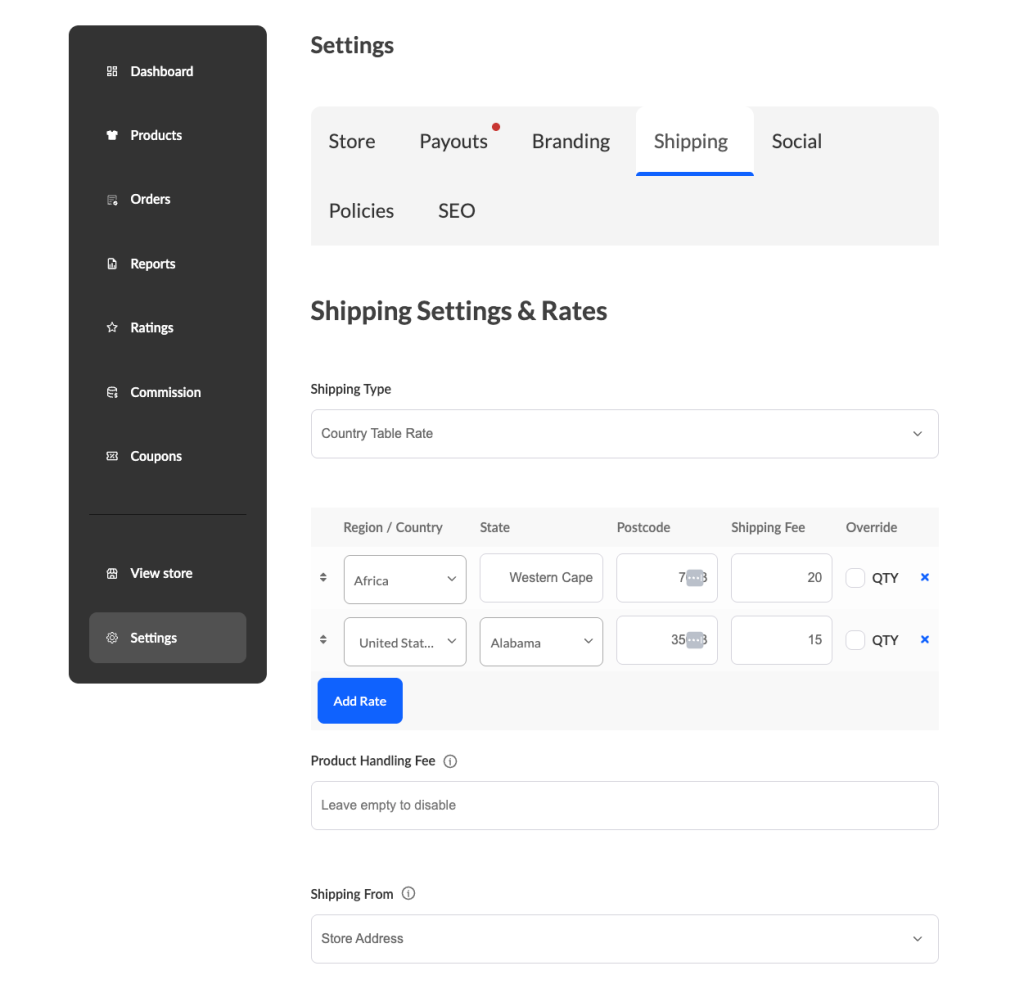Click the Ratings star icon
This screenshot has height=993, width=1024.
[112, 328]
